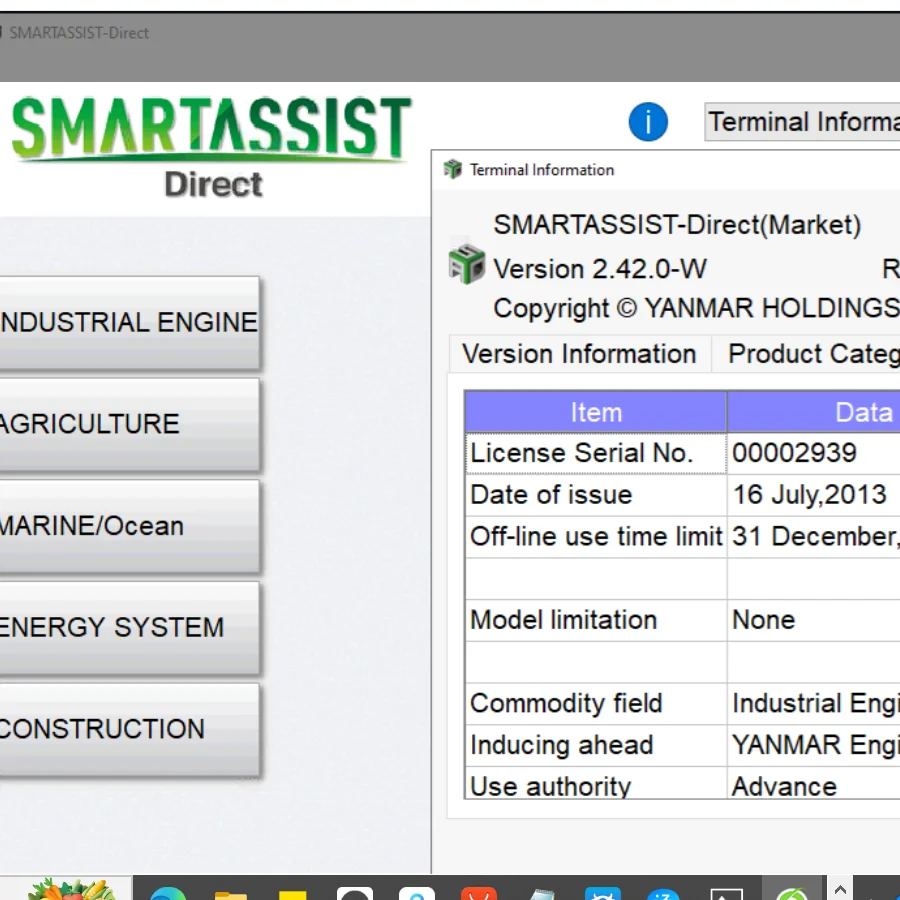Image resolution: width=900 pixels, height=900 pixels.
Task: Show hidden icons via taskbar chevron
Action: tap(840, 890)
